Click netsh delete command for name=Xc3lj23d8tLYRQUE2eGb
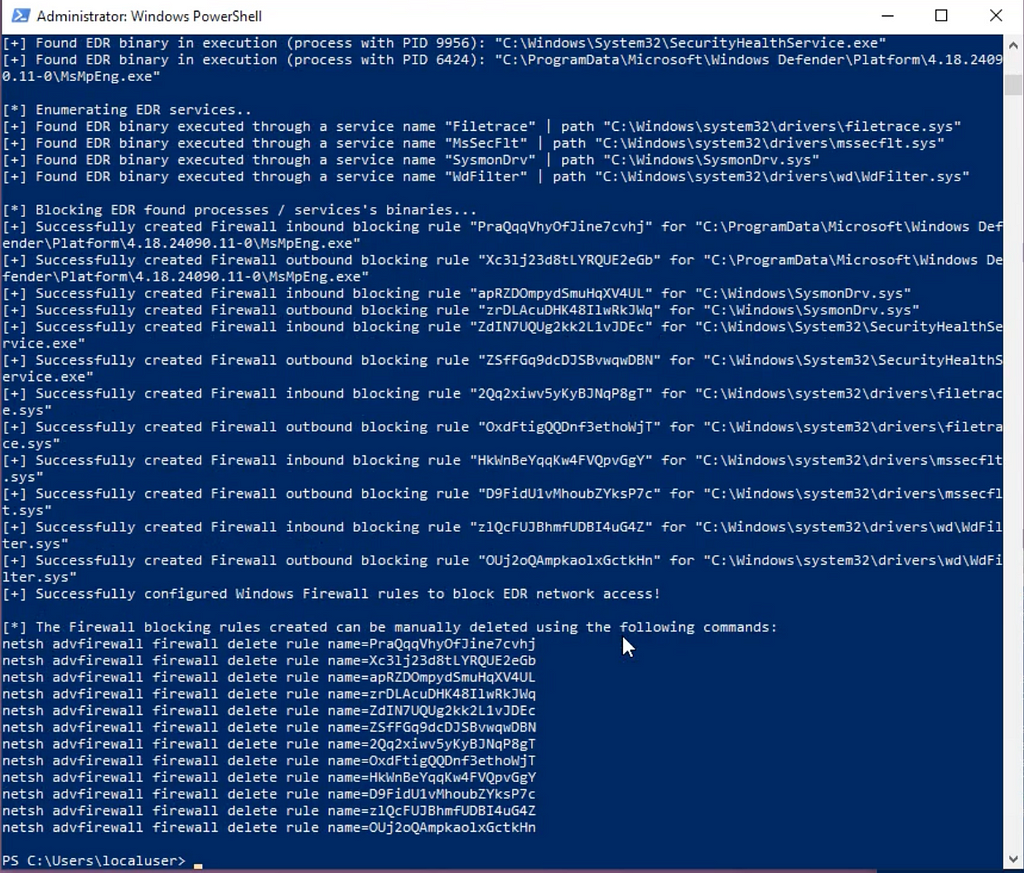 (x=269, y=661)
